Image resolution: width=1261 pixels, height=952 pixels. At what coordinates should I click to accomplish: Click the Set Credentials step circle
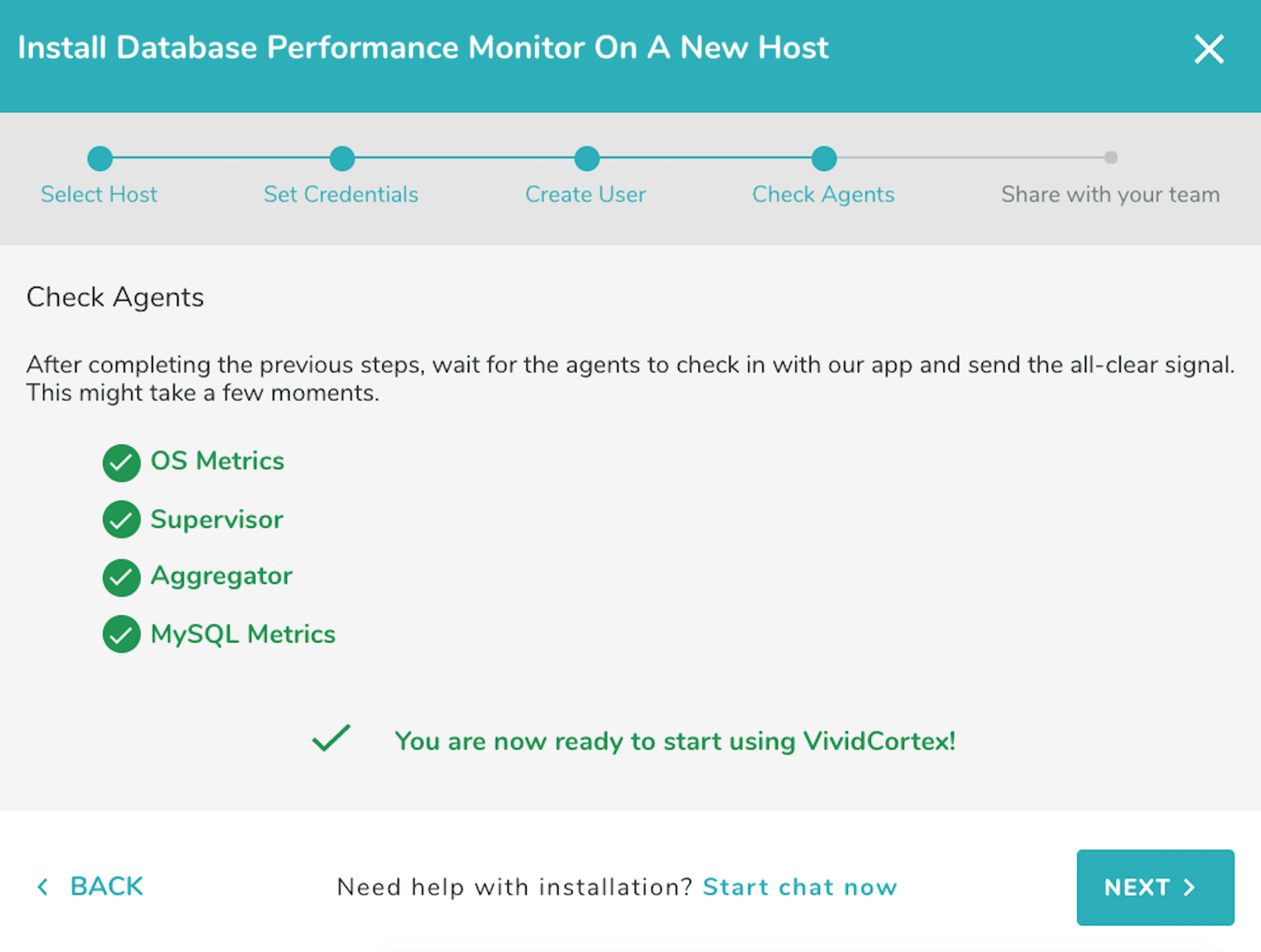[342, 158]
